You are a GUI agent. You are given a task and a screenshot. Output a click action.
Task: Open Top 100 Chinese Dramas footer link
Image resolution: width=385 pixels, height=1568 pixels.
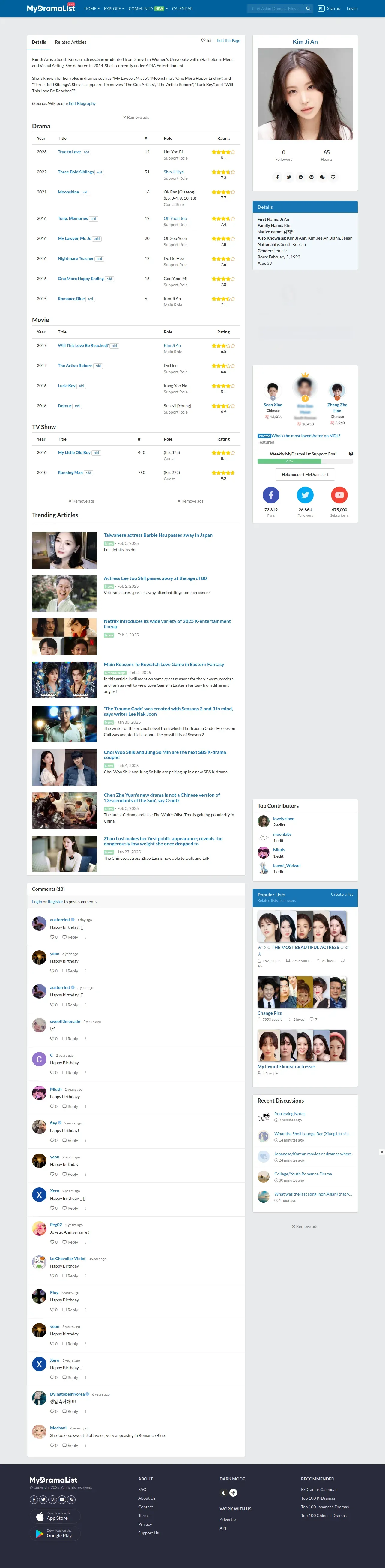[324, 1515]
